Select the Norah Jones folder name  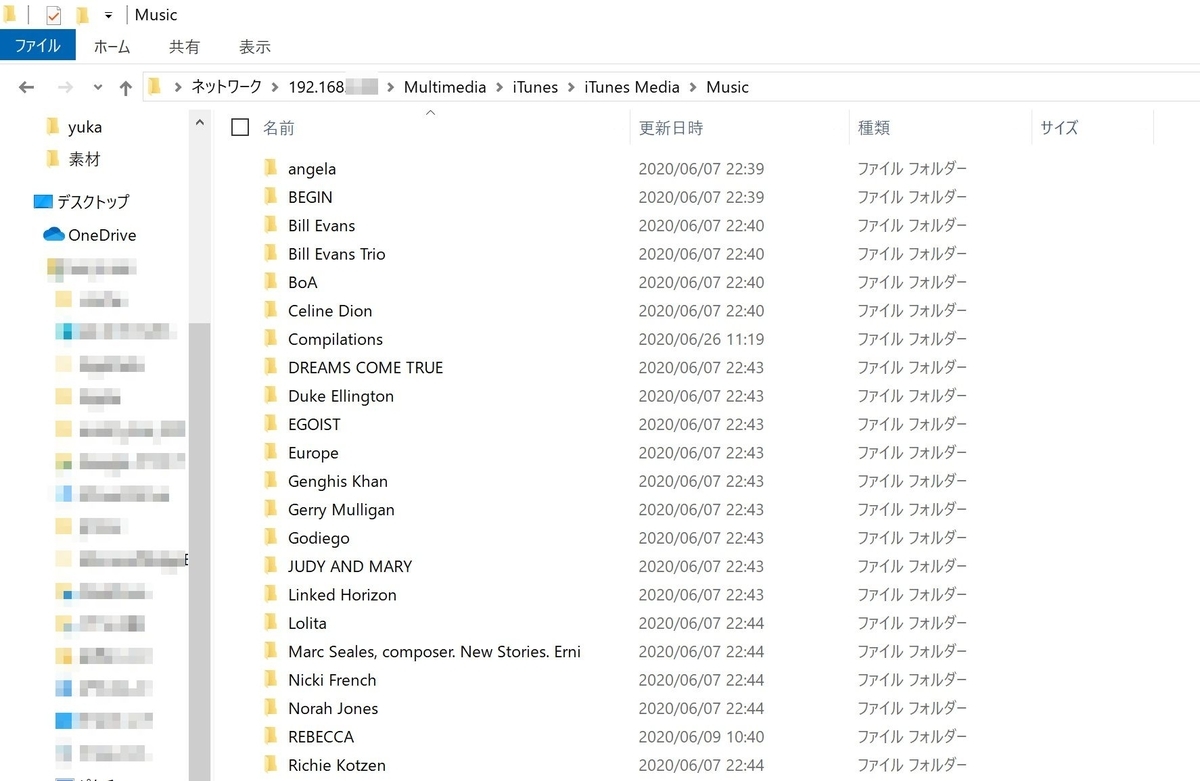(333, 708)
